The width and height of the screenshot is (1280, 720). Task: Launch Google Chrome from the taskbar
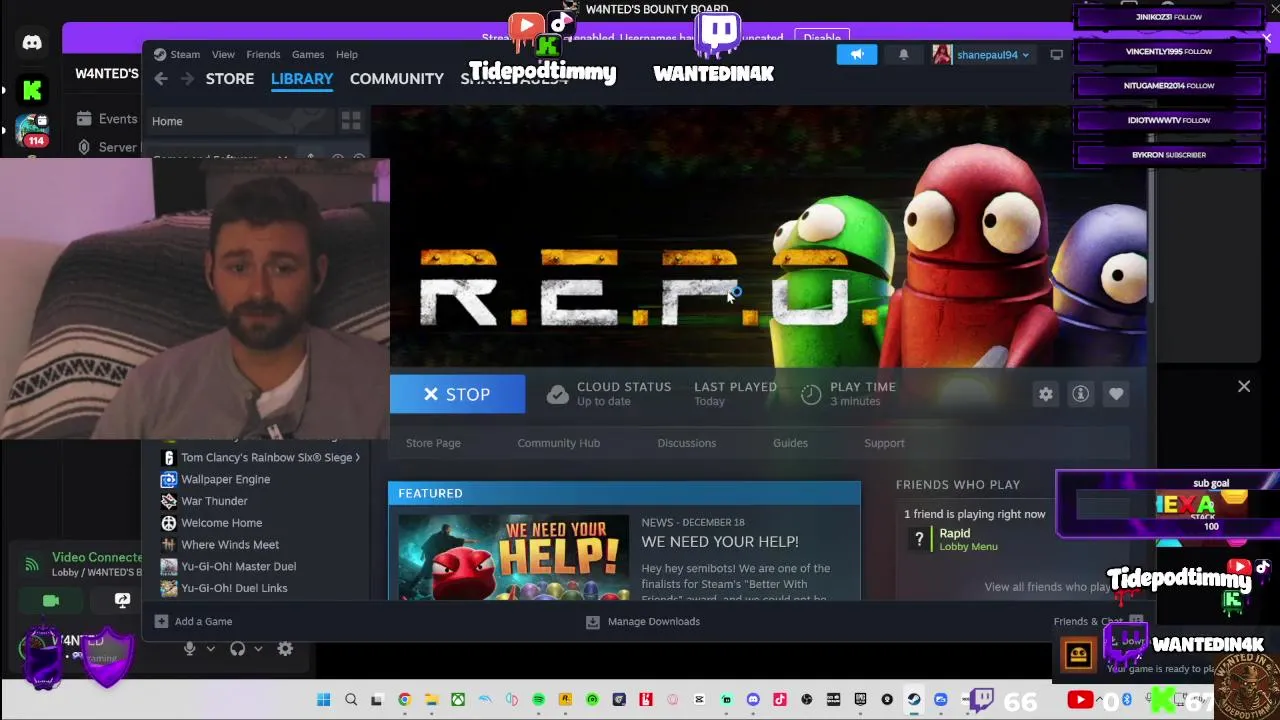tap(404, 700)
